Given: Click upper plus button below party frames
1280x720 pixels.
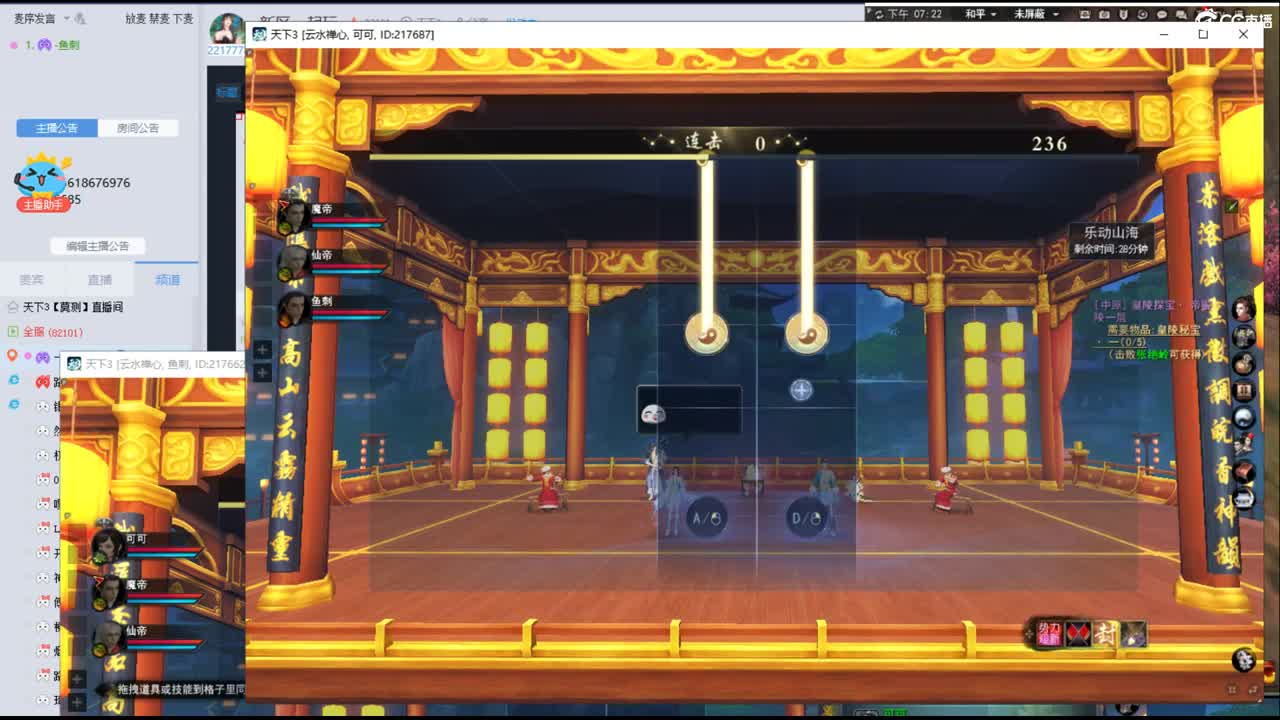Looking at the screenshot, I should click(x=262, y=350).
